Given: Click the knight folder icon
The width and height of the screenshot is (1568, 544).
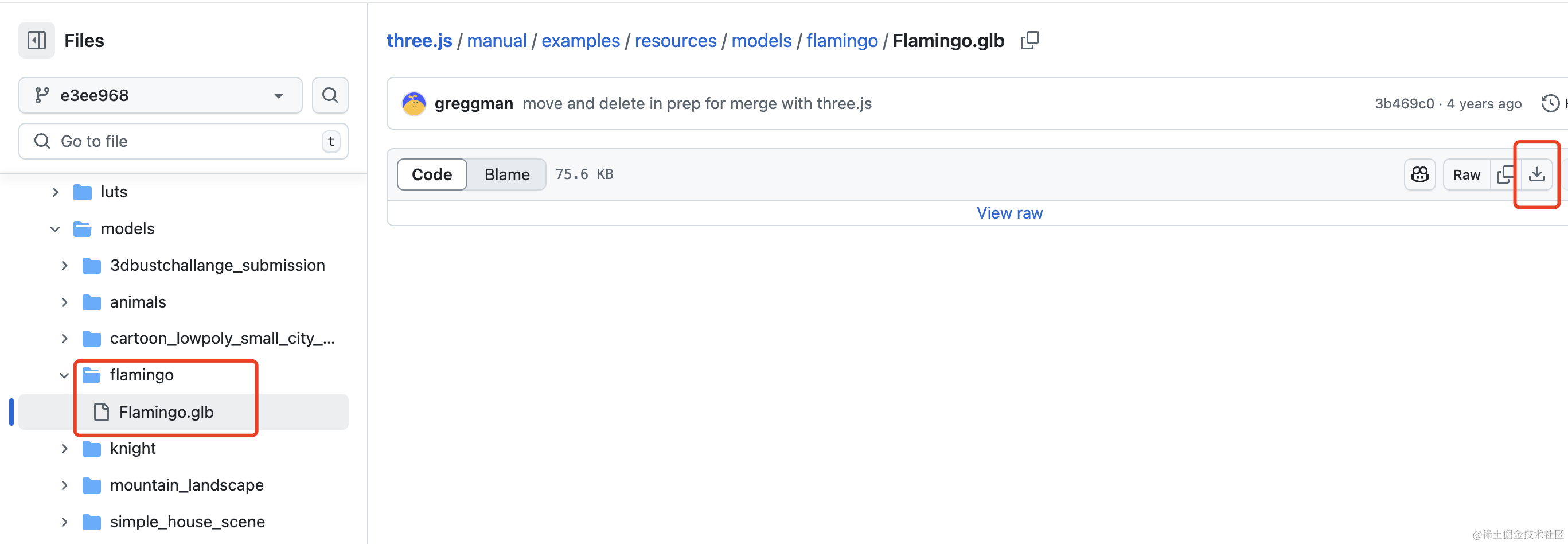Looking at the screenshot, I should [x=91, y=449].
